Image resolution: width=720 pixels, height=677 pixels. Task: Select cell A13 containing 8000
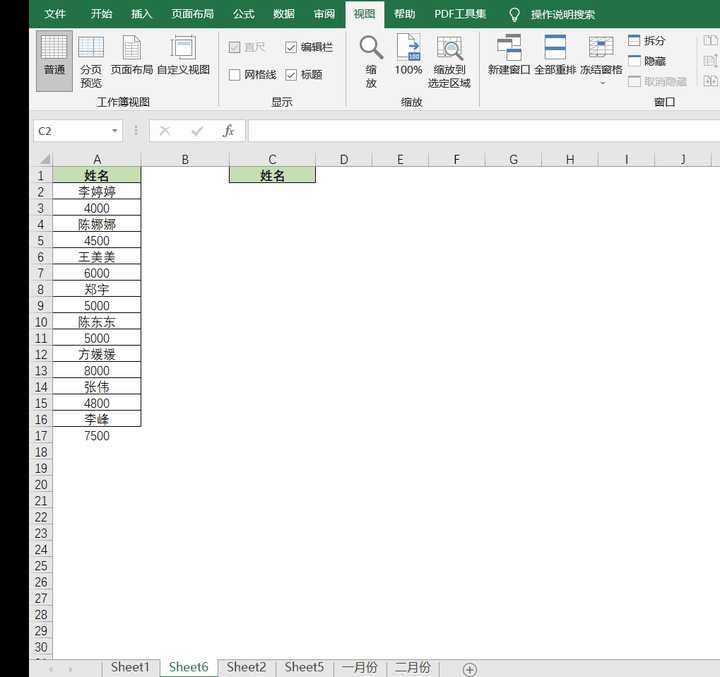pyautogui.click(x=97, y=371)
